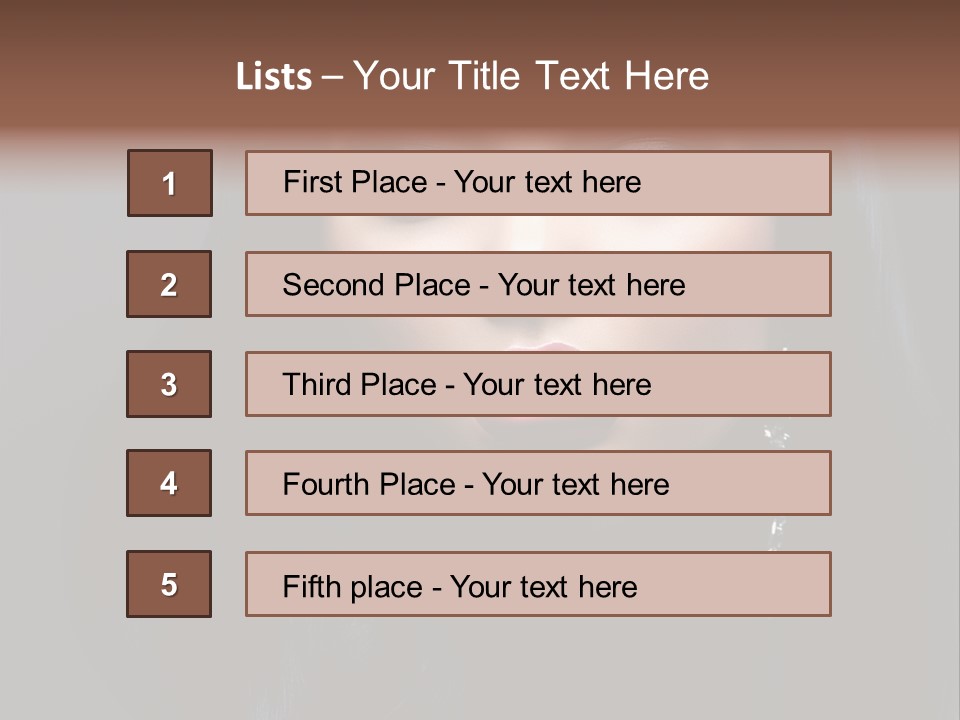Select the number 4 box
This screenshot has width=960, height=720.
(169, 483)
